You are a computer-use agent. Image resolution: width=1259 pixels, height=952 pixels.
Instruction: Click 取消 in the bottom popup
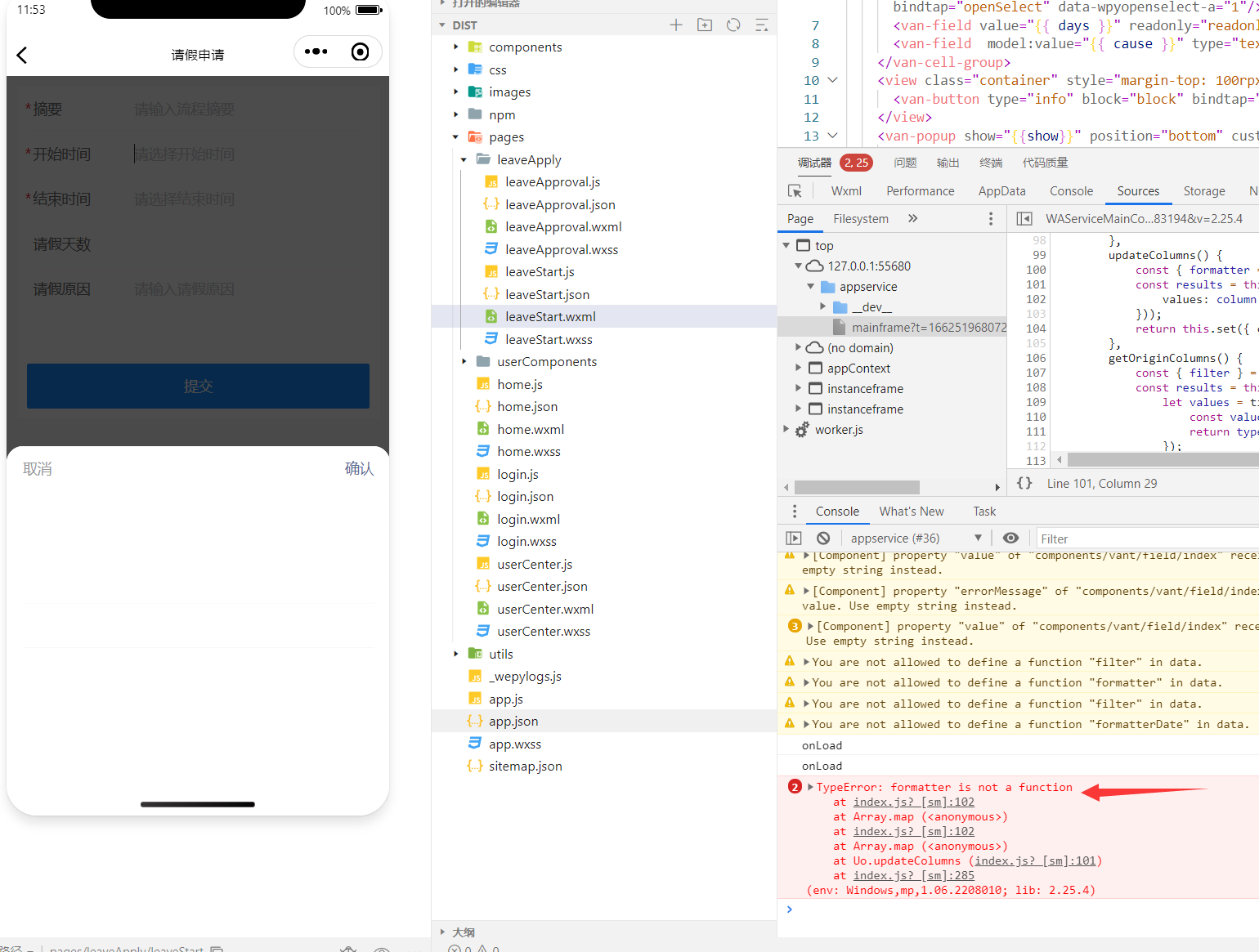pos(38,469)
